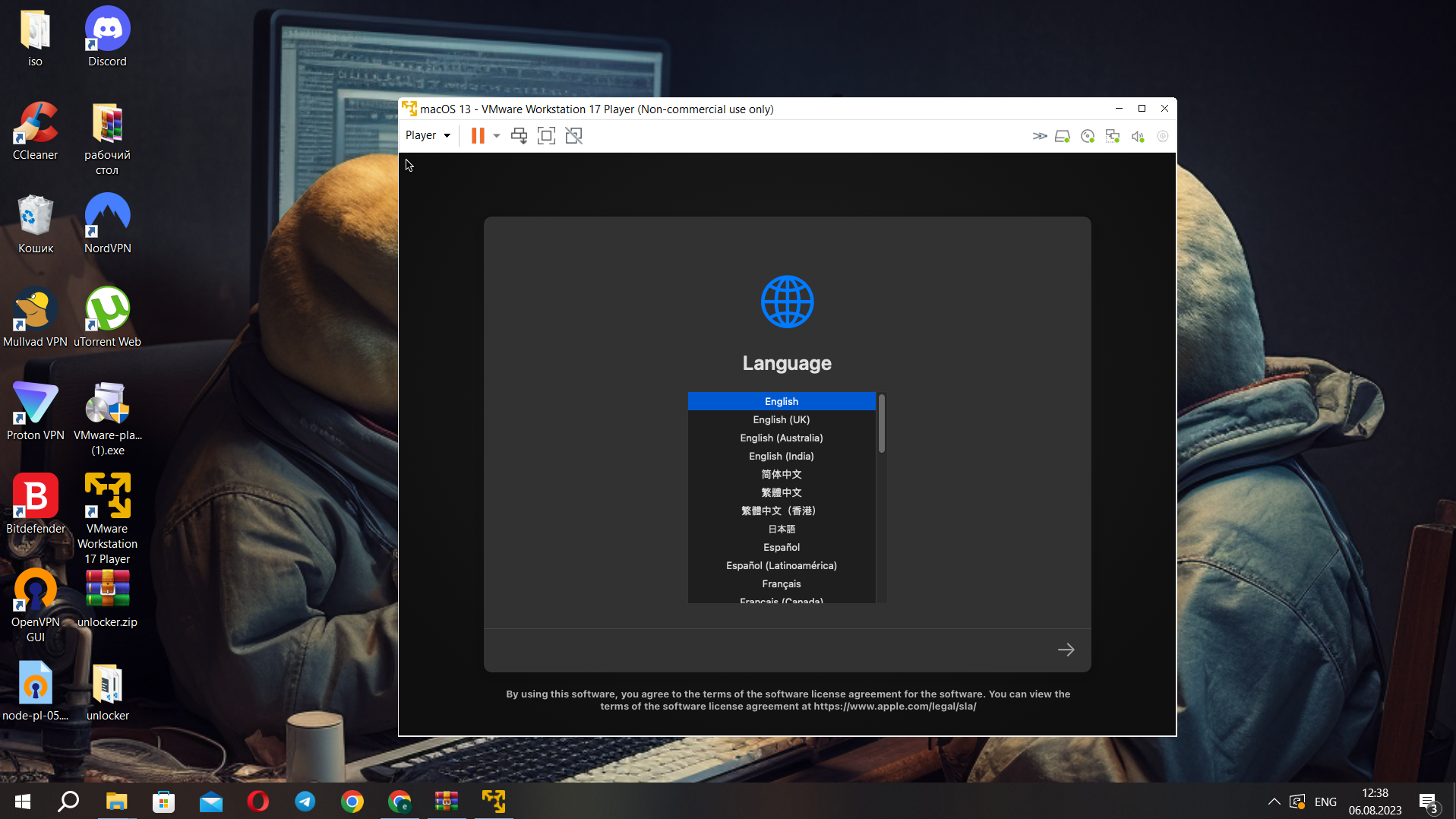Open the рабочий стол archive icon
This screenshot has width=1456, height=819.
click(x=107, y=139)
